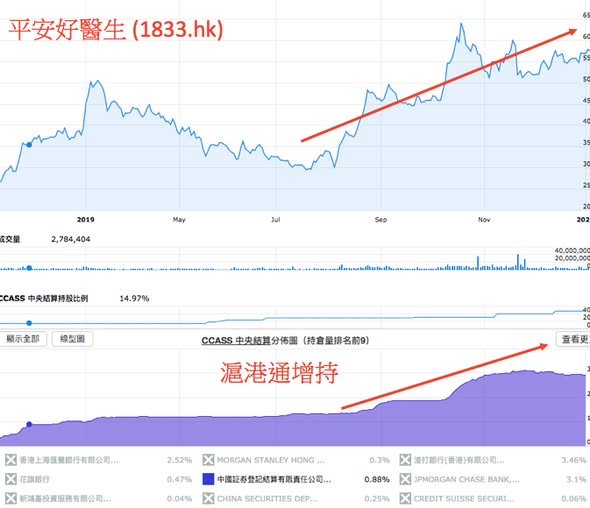Screen dimensions: 590x508
Task: Click the 3.46% holding value
Action: pos(574,460)
